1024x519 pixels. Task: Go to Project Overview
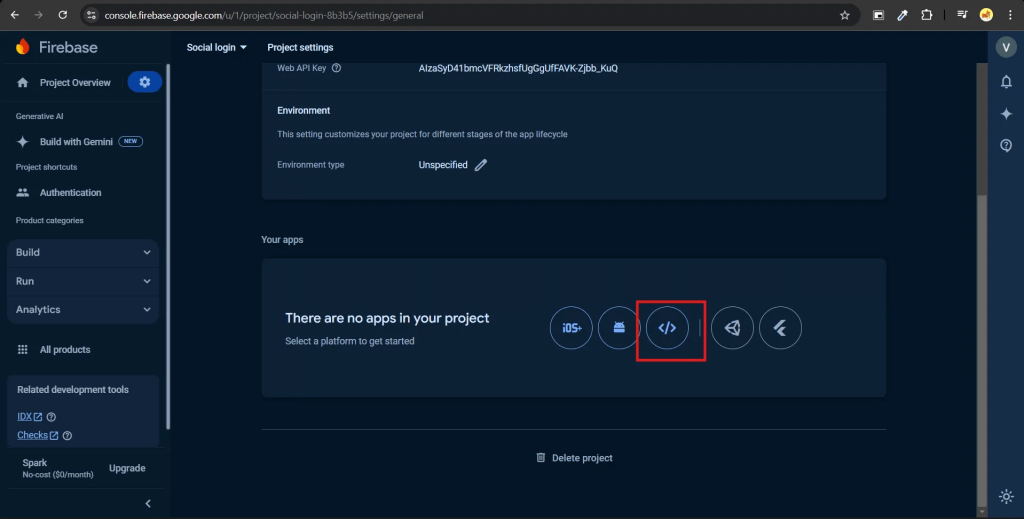pyautogui.click(x=74, y=82)
